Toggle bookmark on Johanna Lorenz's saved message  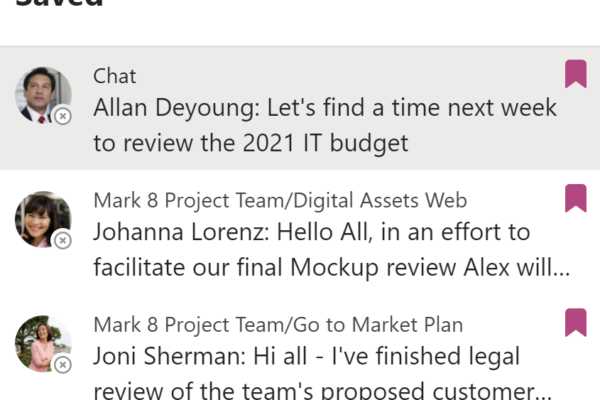click(576, 198)
